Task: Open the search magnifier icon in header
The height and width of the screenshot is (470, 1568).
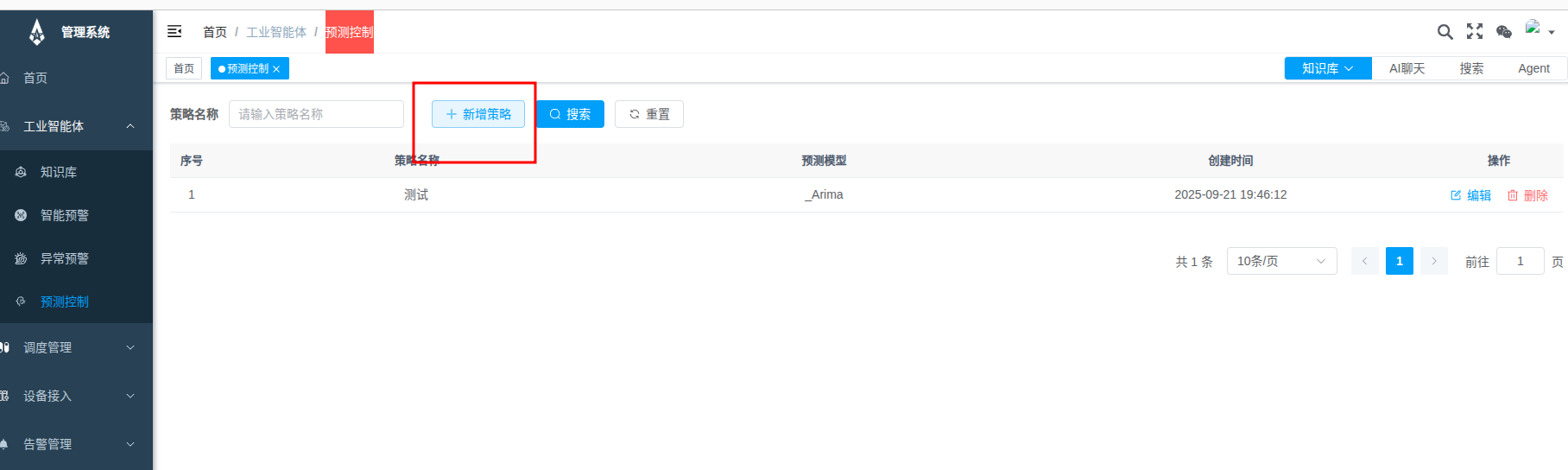Action: (1445, 32)
